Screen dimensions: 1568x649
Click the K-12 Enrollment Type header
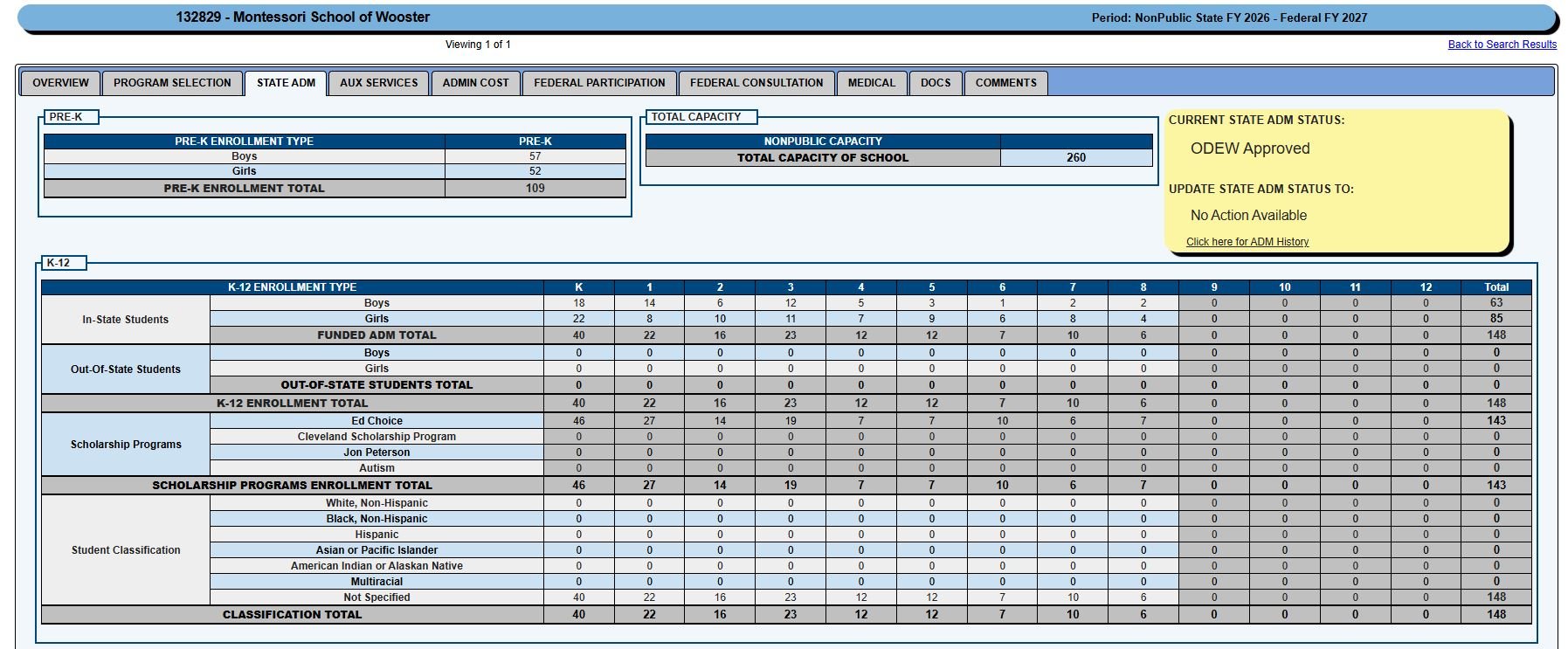[x=293, y=287]
